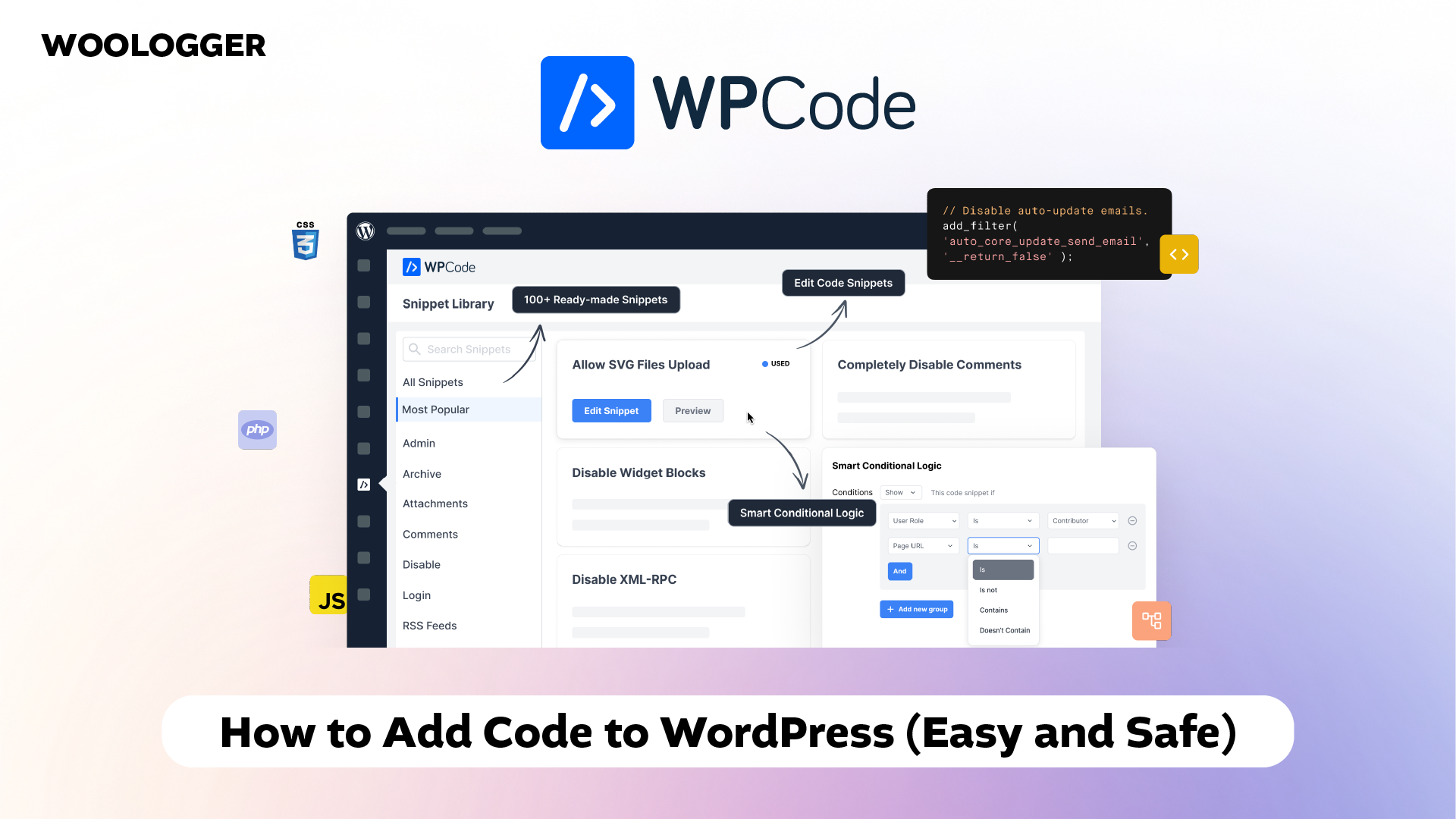Click the code editor angle-bracket icon
Viewport: 1456px width, 819px height.
point(1179,254)
